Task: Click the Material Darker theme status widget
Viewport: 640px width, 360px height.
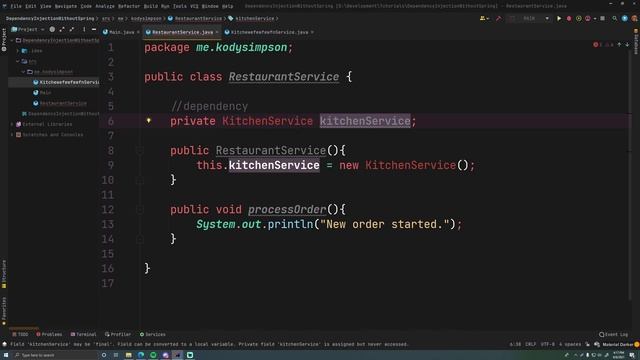Action: tap(618, 344)
